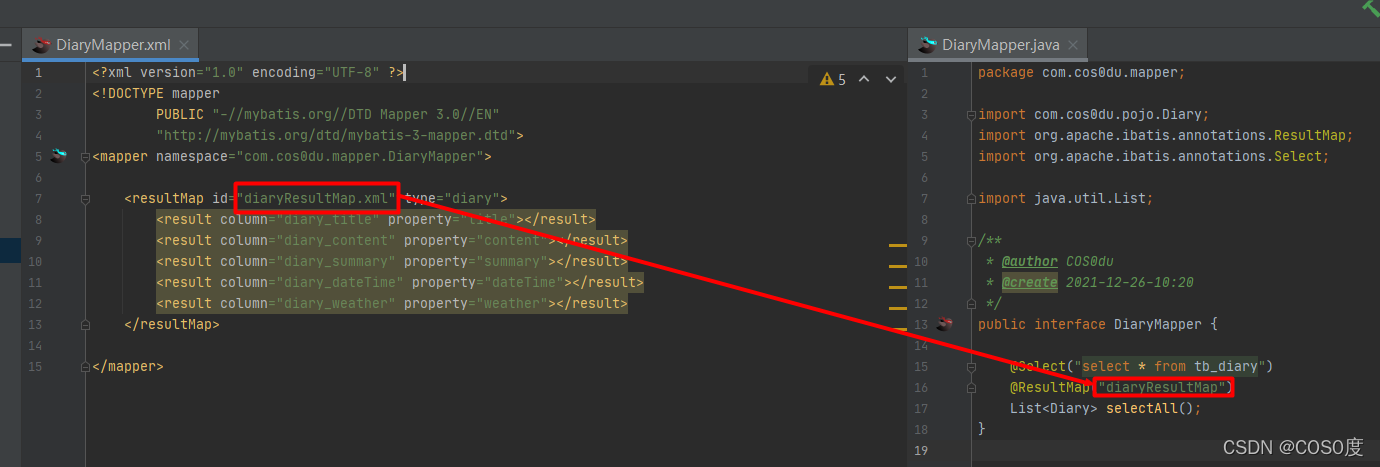Click Select in the ibatis annotations import
1380x467 pixels.
(x=1298, y=157)
